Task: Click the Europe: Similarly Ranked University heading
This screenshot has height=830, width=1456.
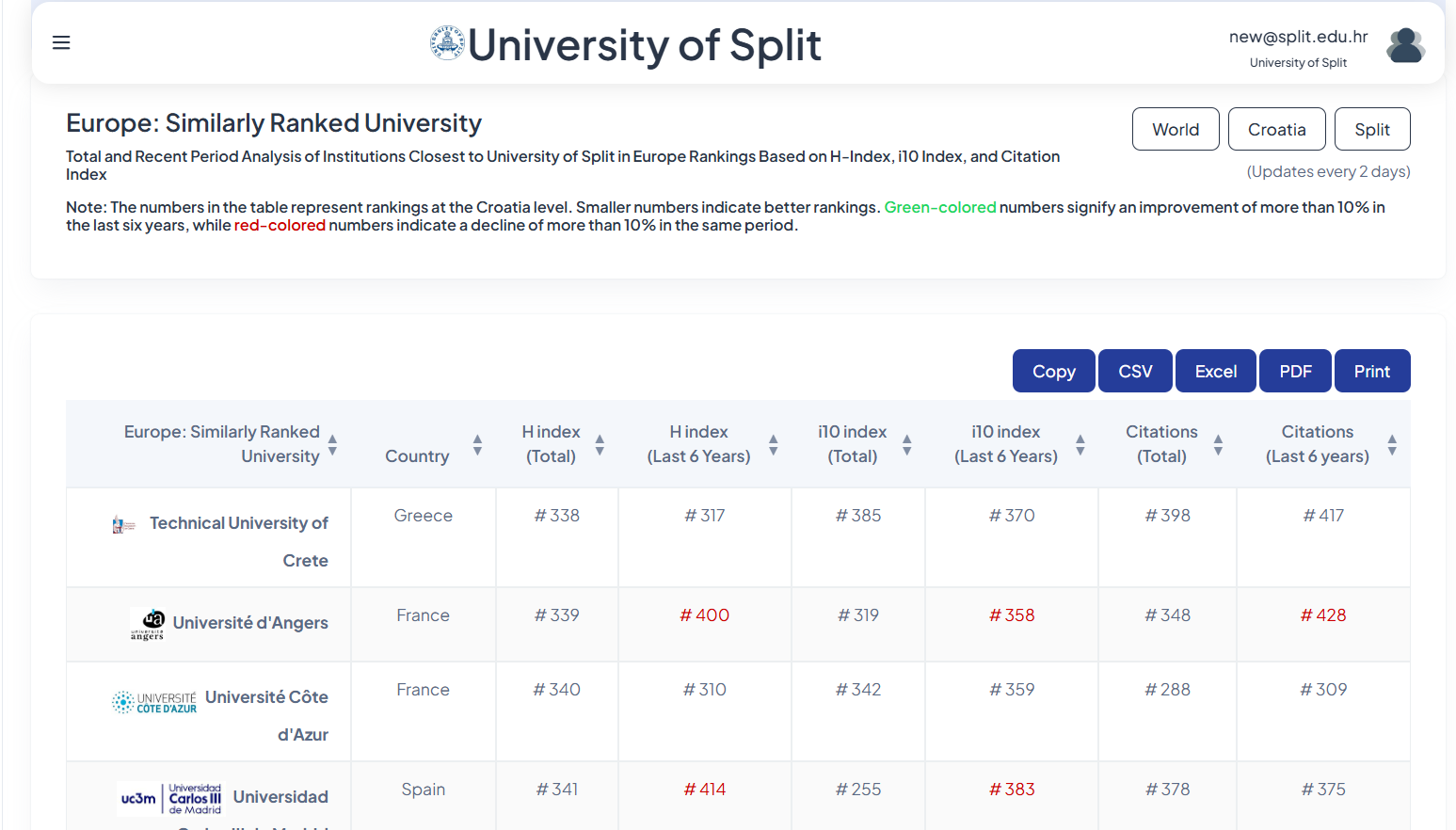Action: pos(274,123)
